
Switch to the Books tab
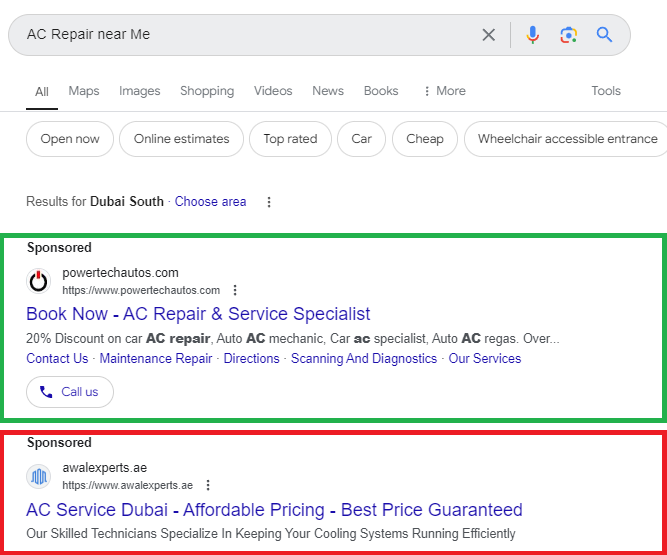click(x=381, y=91)
